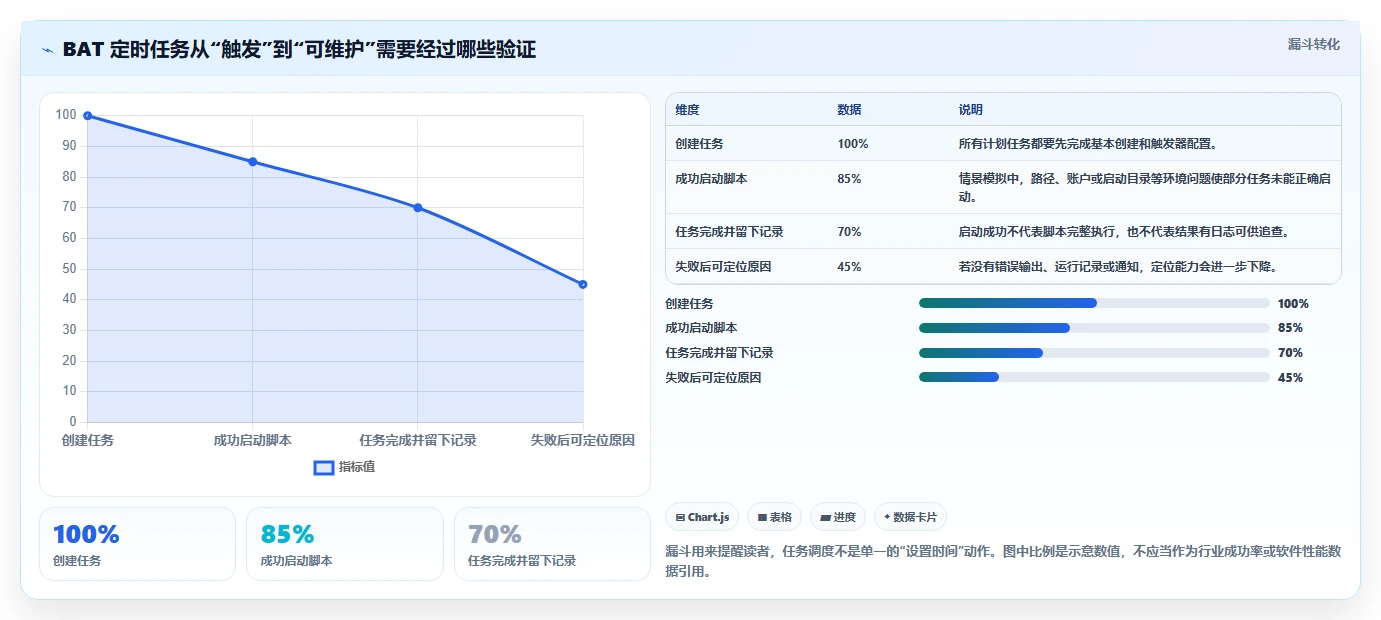The width and height of the screenshot is (1381, 620).
Task: Click the 85% value in the table
Action: tap(849, 179)
